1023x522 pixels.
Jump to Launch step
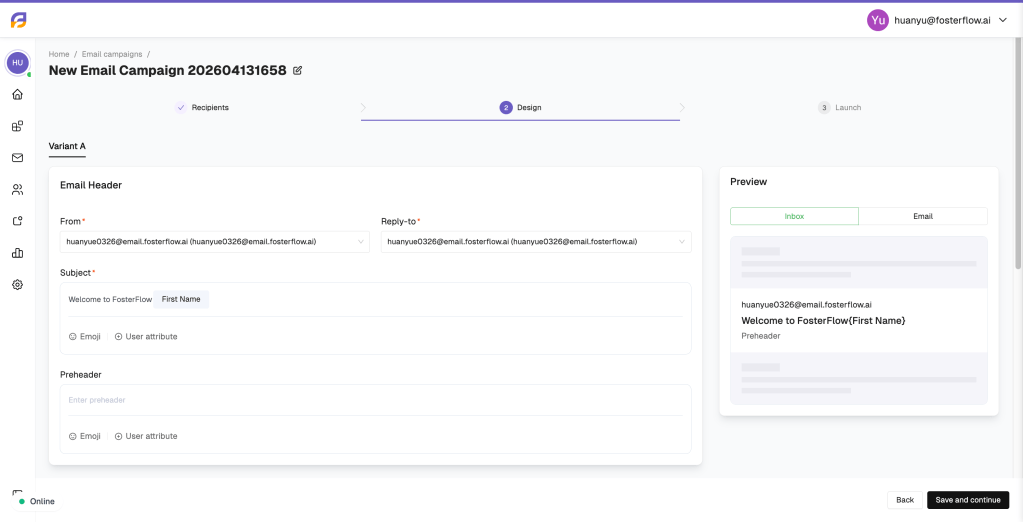[x=840, y=108]
